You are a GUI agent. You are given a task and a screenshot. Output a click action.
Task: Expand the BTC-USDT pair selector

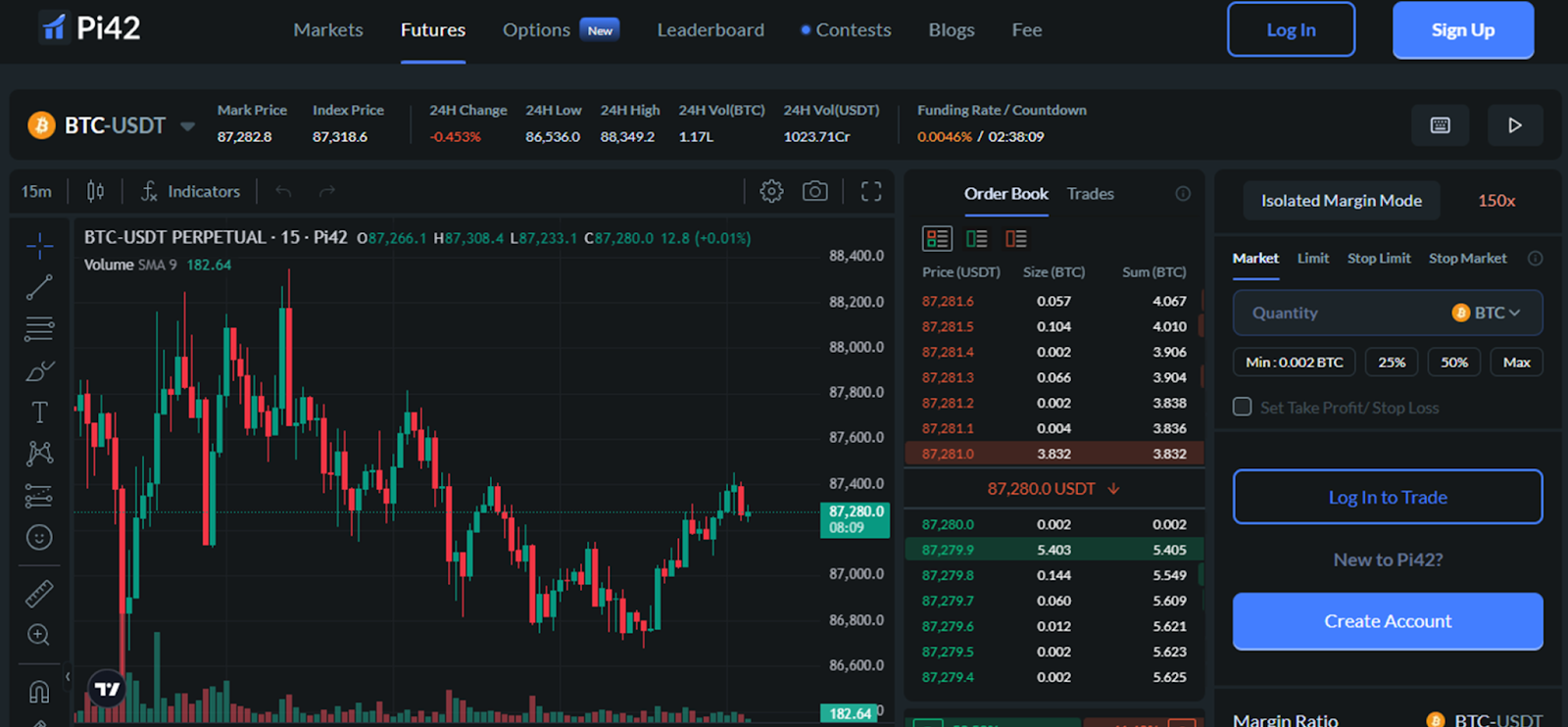(187, 126)
